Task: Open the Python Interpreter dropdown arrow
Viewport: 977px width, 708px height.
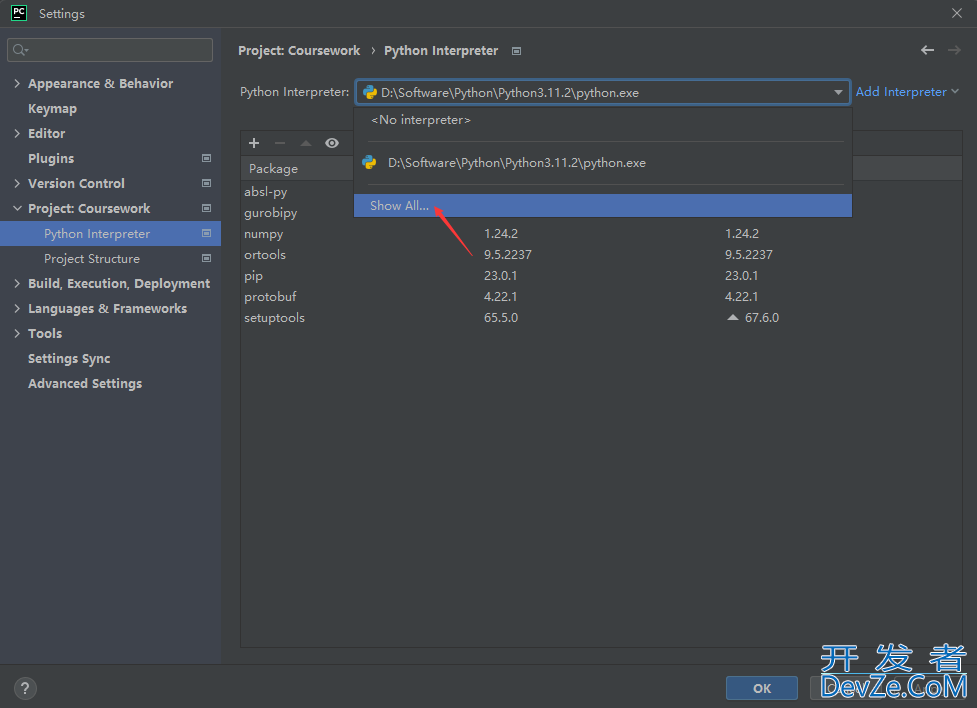Action: [x=838, y=92]
